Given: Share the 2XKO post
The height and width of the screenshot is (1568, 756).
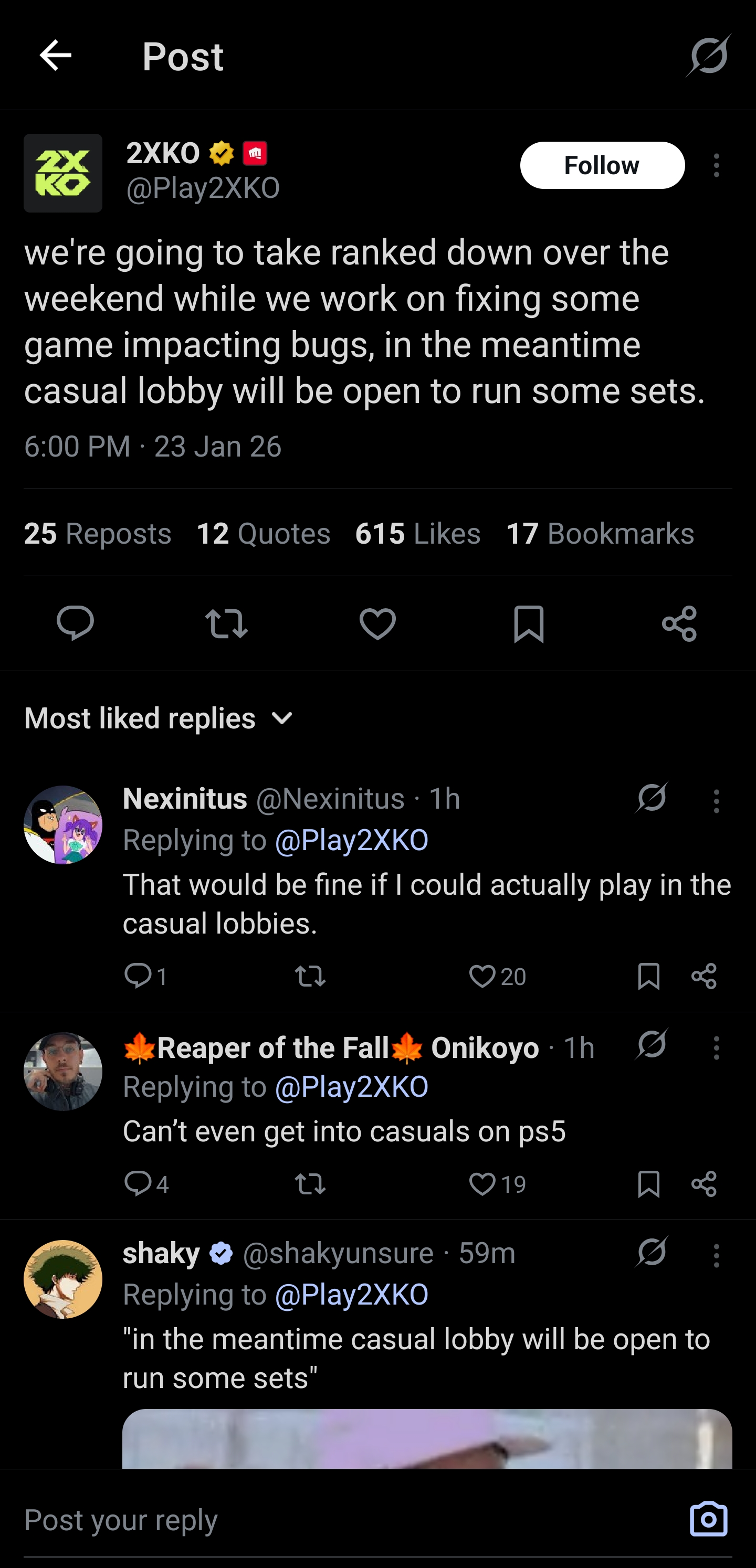Looking at the screenshot, I should 679,623.
